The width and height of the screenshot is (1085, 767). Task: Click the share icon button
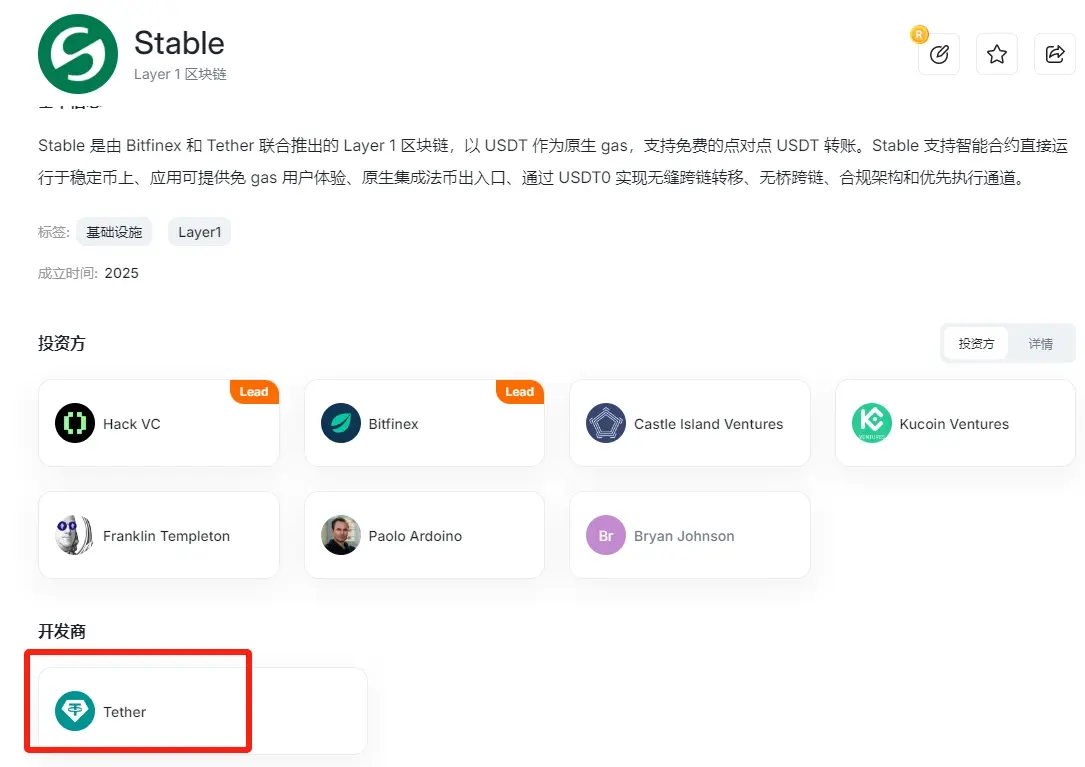[x=1055, y=54]
